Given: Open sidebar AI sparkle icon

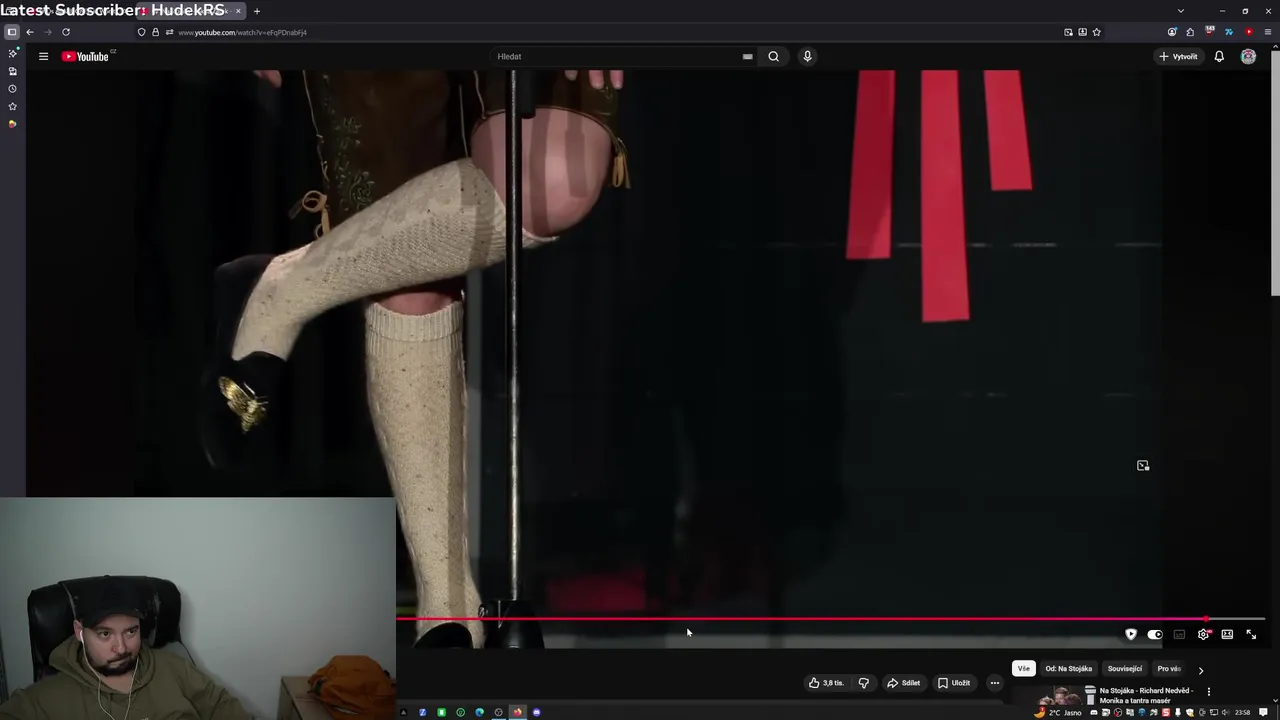Looking at the screenshot, I should [x=12, y=53].
